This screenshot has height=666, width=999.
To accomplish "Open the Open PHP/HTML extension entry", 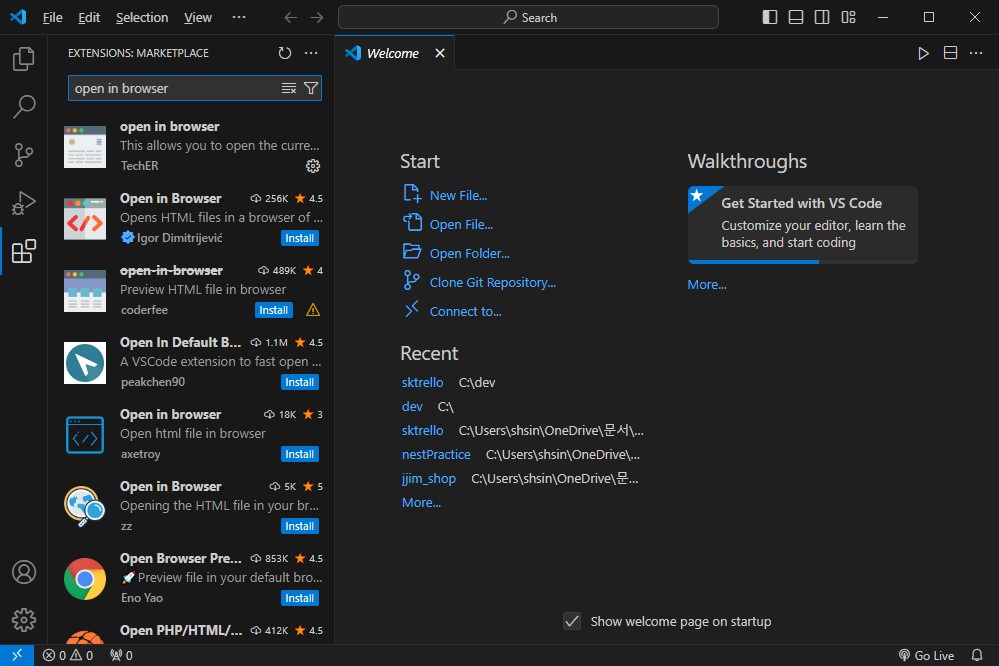I will (x=191, y=631).
